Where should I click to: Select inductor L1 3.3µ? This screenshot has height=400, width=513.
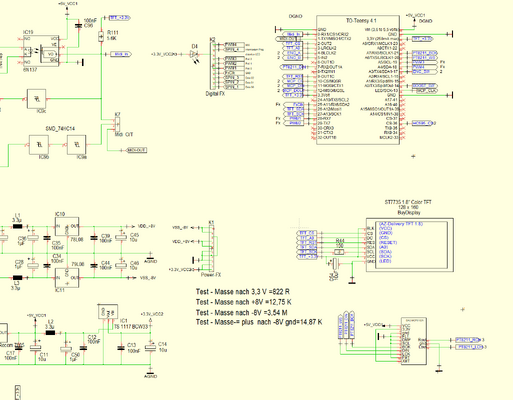click(17, 227)
